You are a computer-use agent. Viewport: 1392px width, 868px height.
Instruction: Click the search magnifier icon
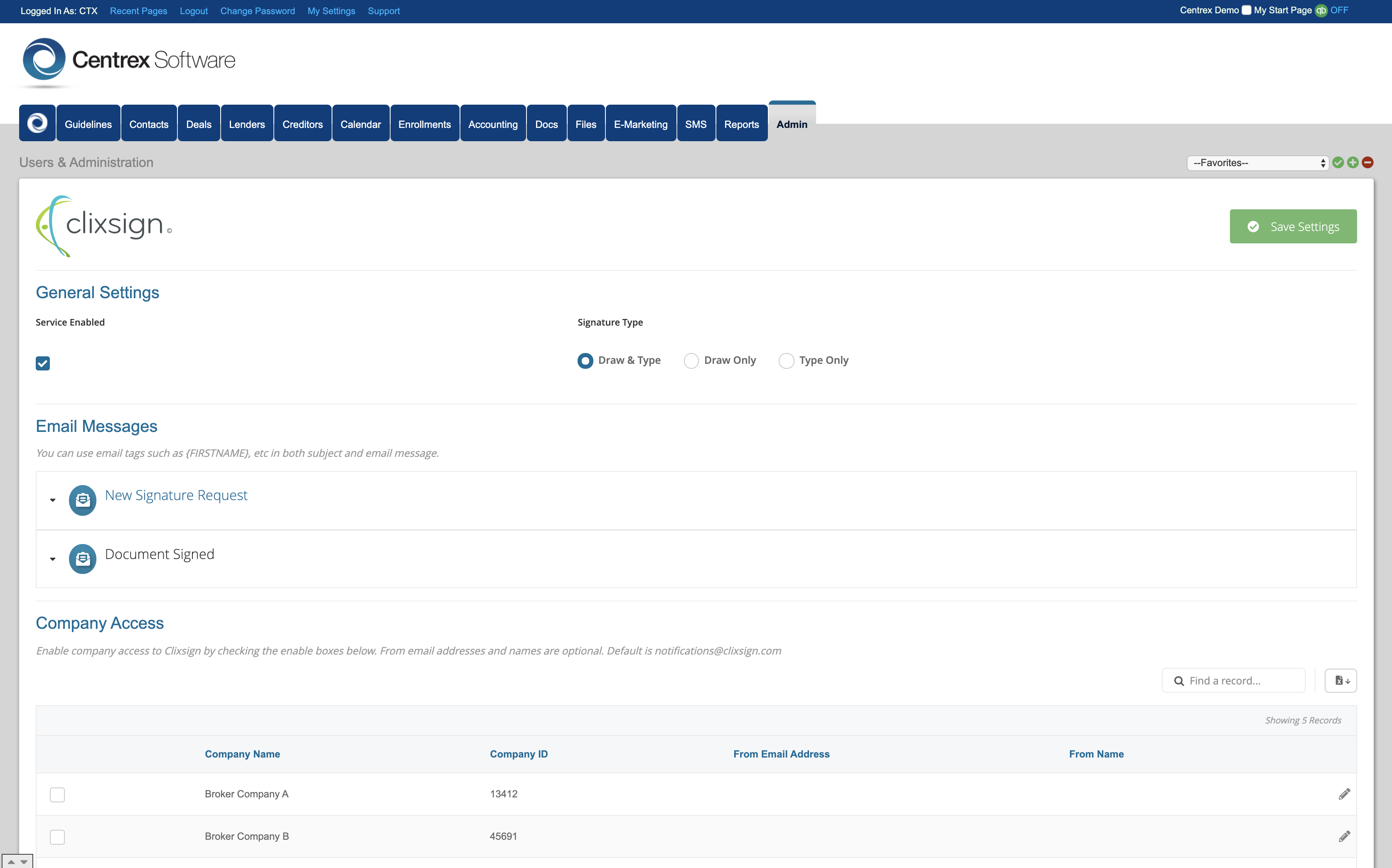tap(1179, 681)
